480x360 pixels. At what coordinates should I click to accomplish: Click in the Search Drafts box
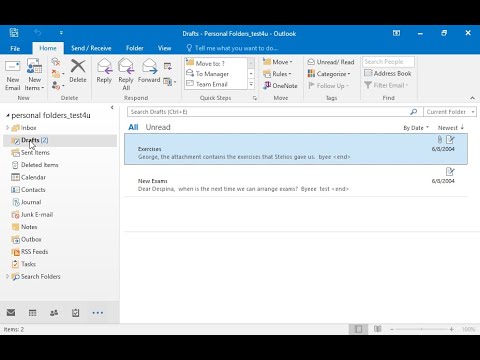pos(268,112)
